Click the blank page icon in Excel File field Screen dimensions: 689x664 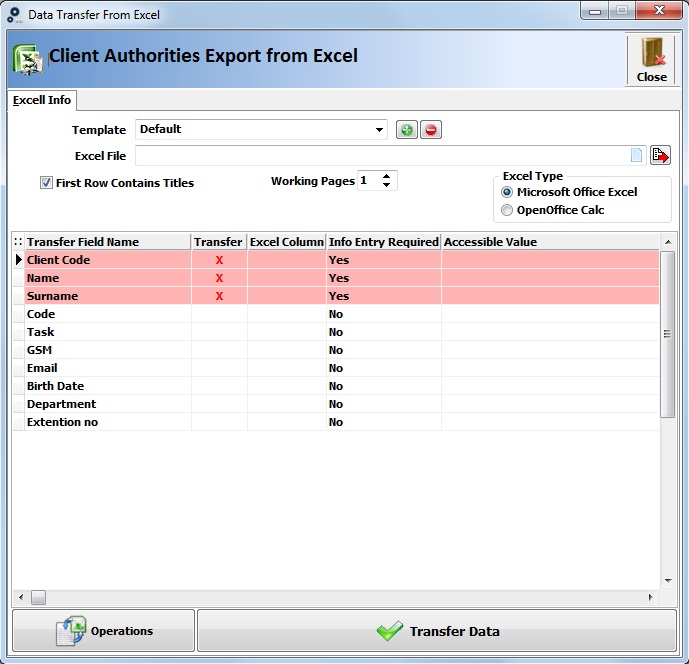[x=636, y=155]
